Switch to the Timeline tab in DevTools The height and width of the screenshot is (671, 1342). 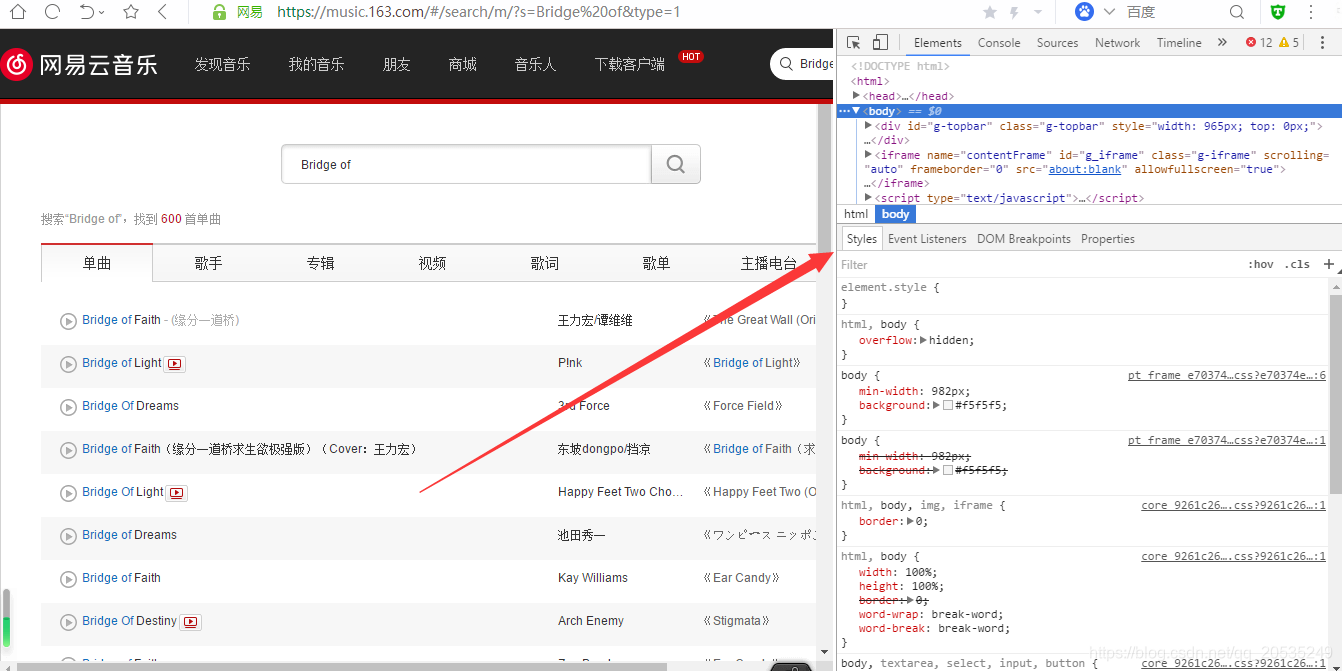[1179, 43]
